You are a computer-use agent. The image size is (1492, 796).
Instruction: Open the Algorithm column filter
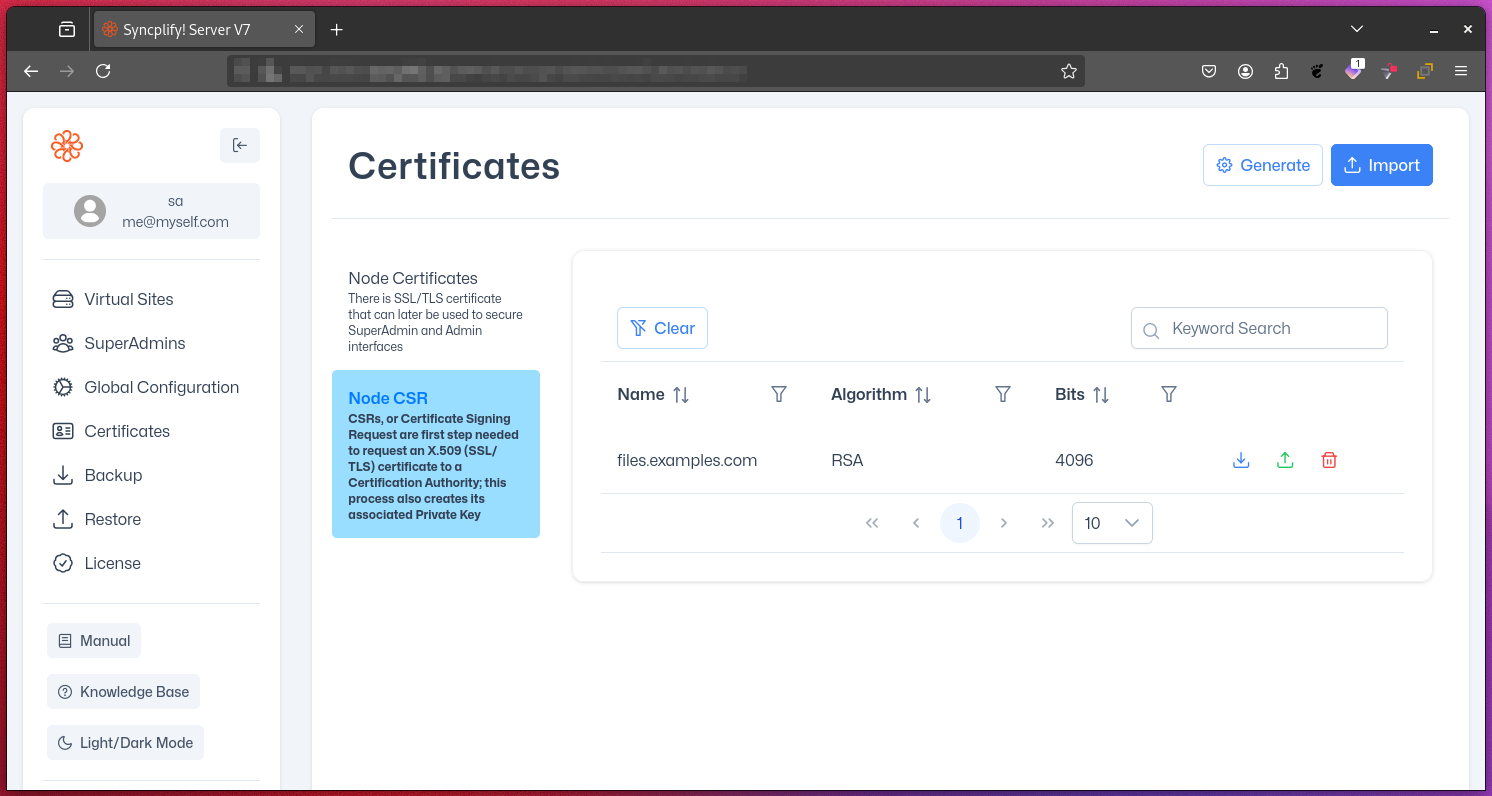point(1003,394)
